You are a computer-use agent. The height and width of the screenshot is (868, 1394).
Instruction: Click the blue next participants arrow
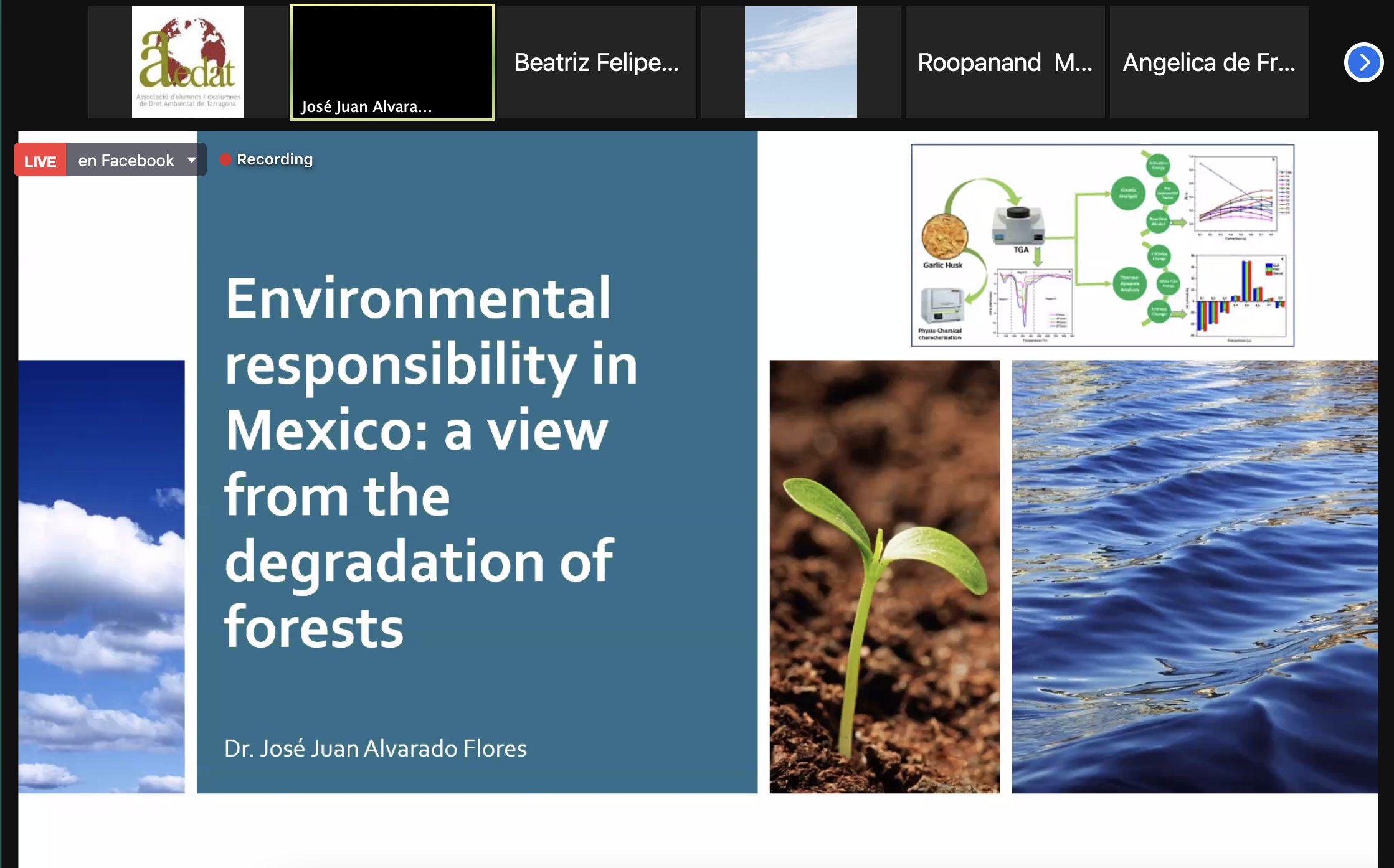tap(1363, 62)
